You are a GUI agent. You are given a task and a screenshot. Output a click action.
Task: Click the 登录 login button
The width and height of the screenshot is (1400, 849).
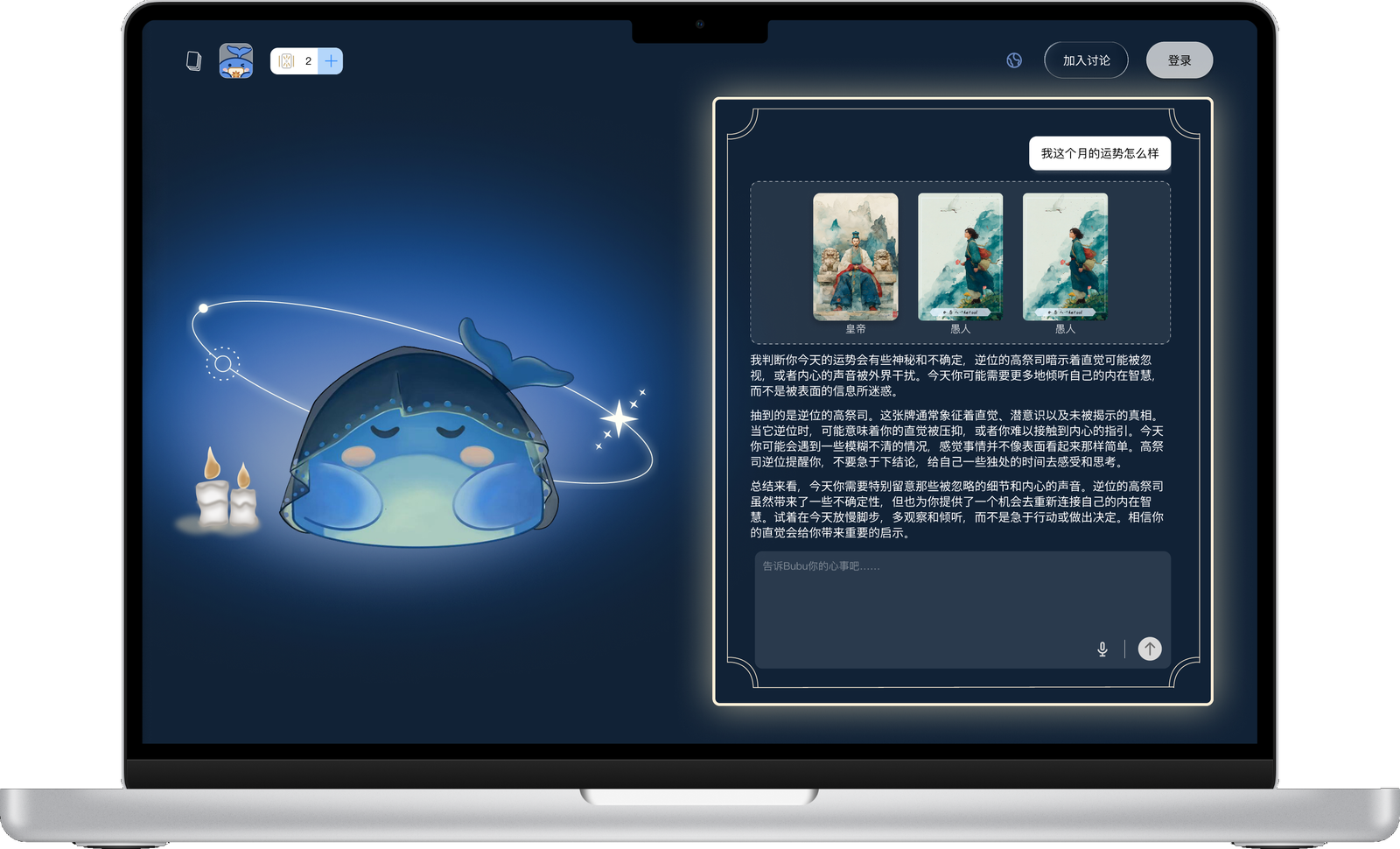[x=1179, y=60]
